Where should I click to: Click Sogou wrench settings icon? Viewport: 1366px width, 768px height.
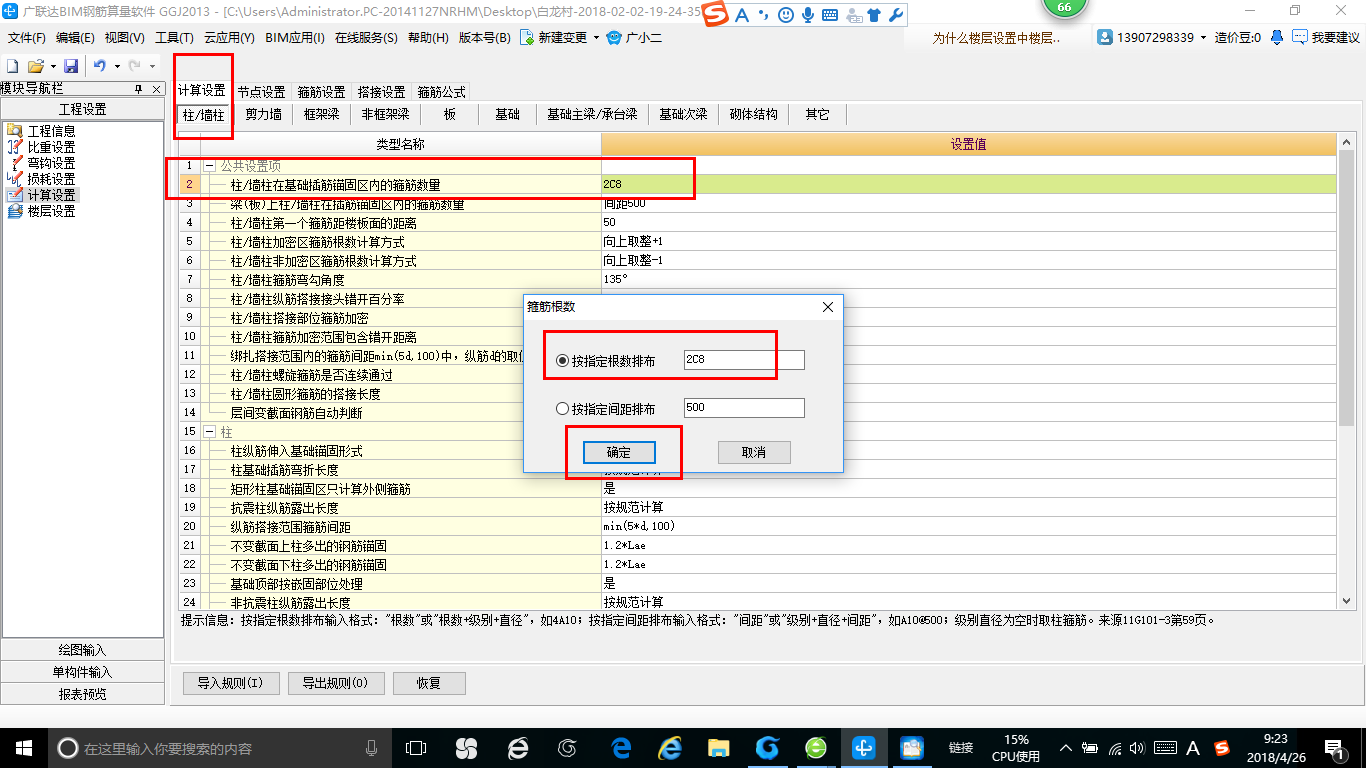895,15
